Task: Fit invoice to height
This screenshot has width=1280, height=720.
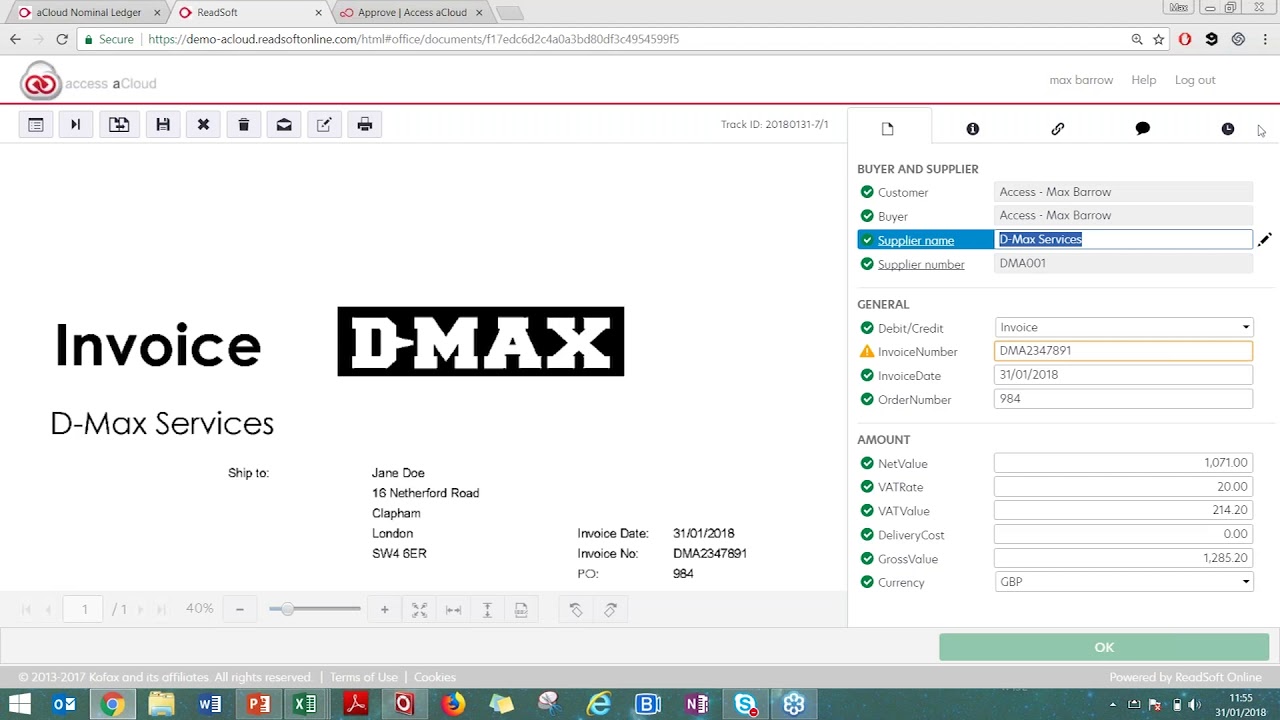Action: coord(487,609)
